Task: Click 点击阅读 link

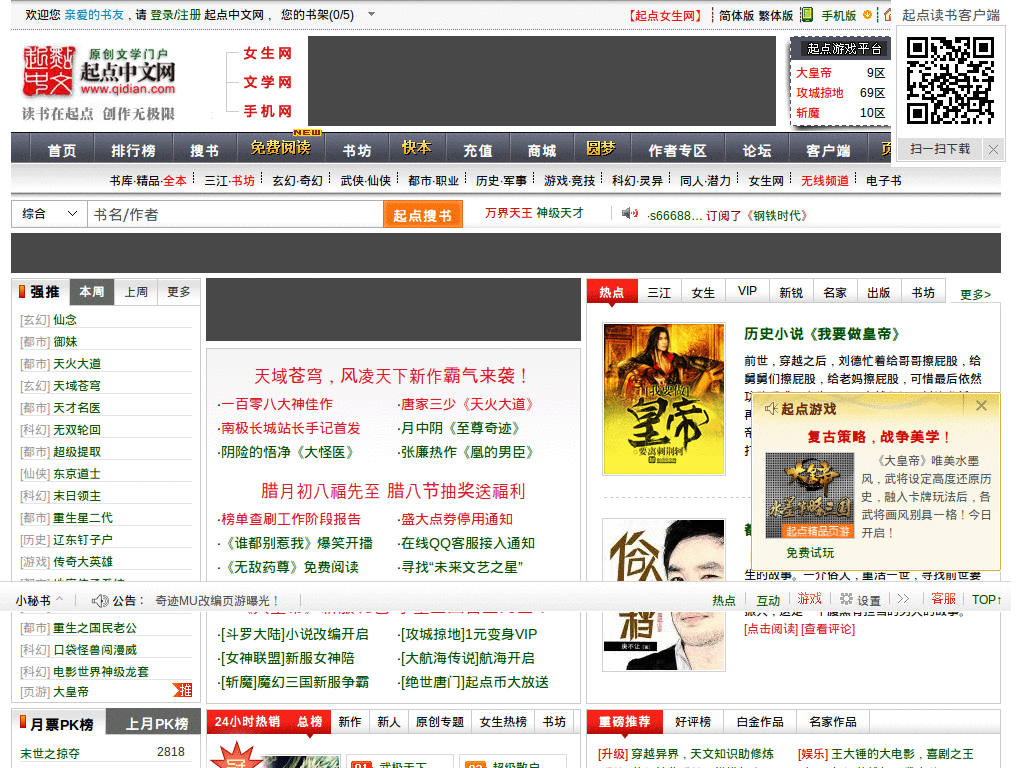Action: click(x=771, y=629)
